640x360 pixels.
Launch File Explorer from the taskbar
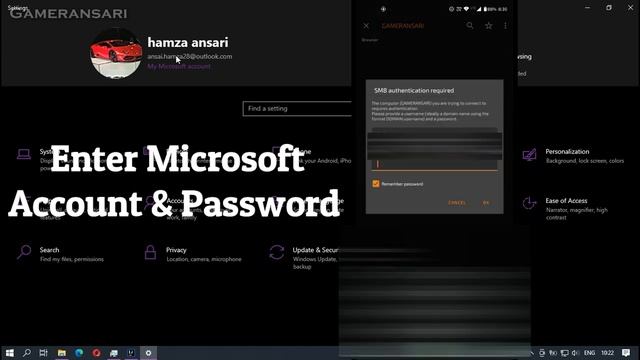point(62,353)
